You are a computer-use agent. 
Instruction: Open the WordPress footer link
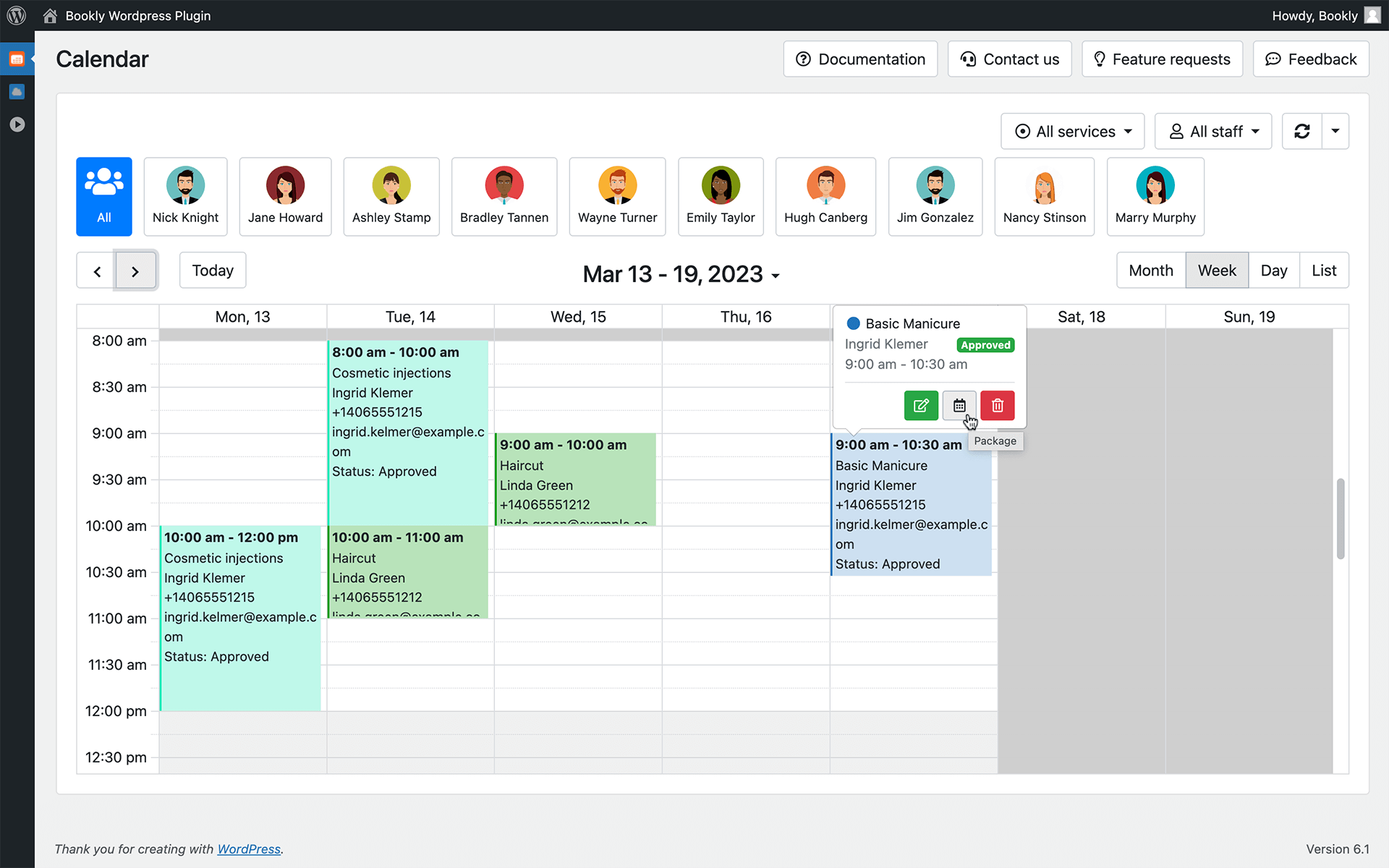(x=249, y=848)
